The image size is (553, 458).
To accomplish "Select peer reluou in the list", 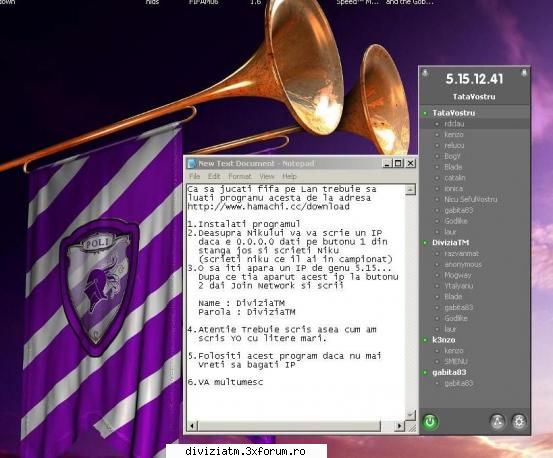I will pyautogui.click(x=474, y=145).
